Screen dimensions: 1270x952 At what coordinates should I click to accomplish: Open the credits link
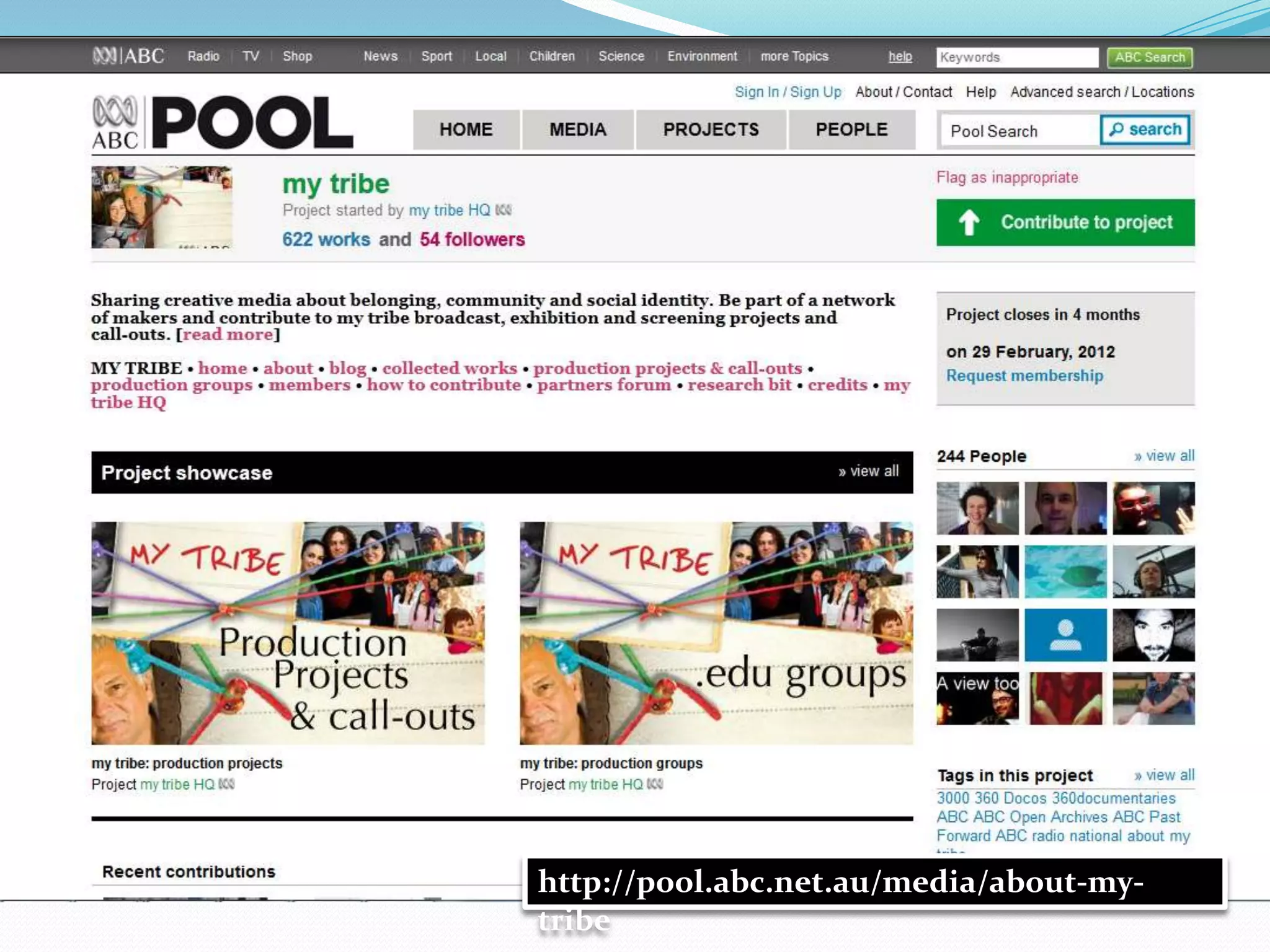tap(837, 386)
